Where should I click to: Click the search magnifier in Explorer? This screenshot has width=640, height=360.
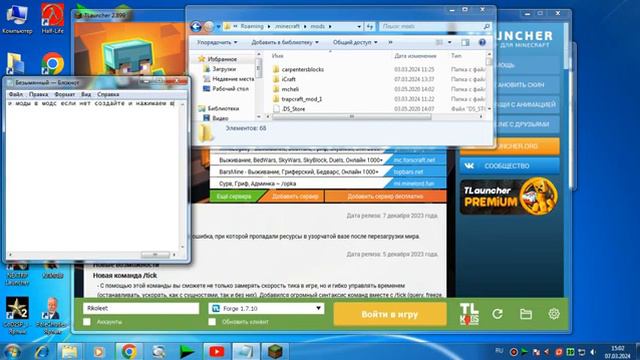point(486,27)
